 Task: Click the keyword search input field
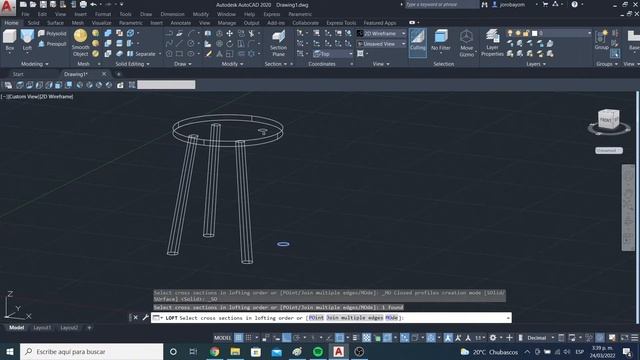click(442, 4)
